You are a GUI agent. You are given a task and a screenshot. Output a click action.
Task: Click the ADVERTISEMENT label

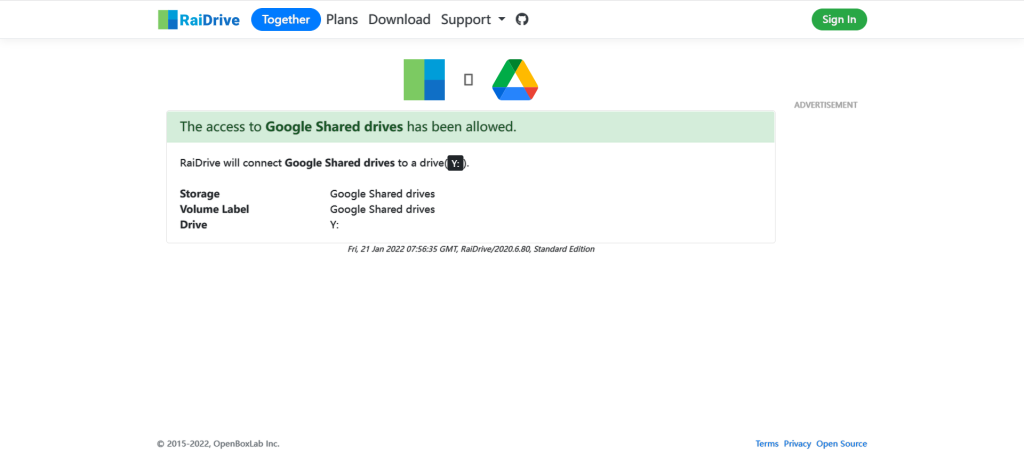click(x=825, y=105)
